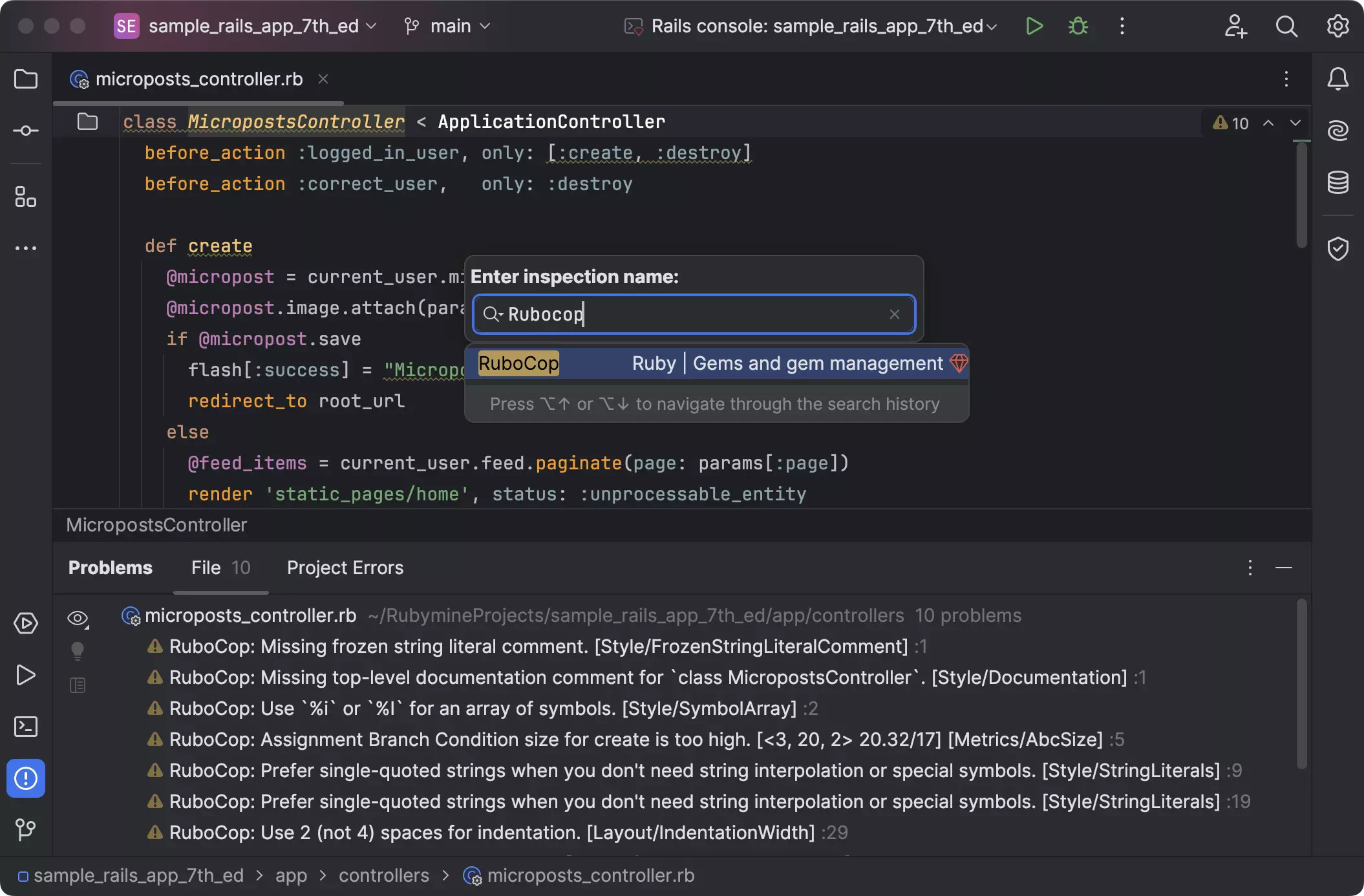Select the File tab in Problems
This screenshot has height=896, width=1364.
(220, 568)
